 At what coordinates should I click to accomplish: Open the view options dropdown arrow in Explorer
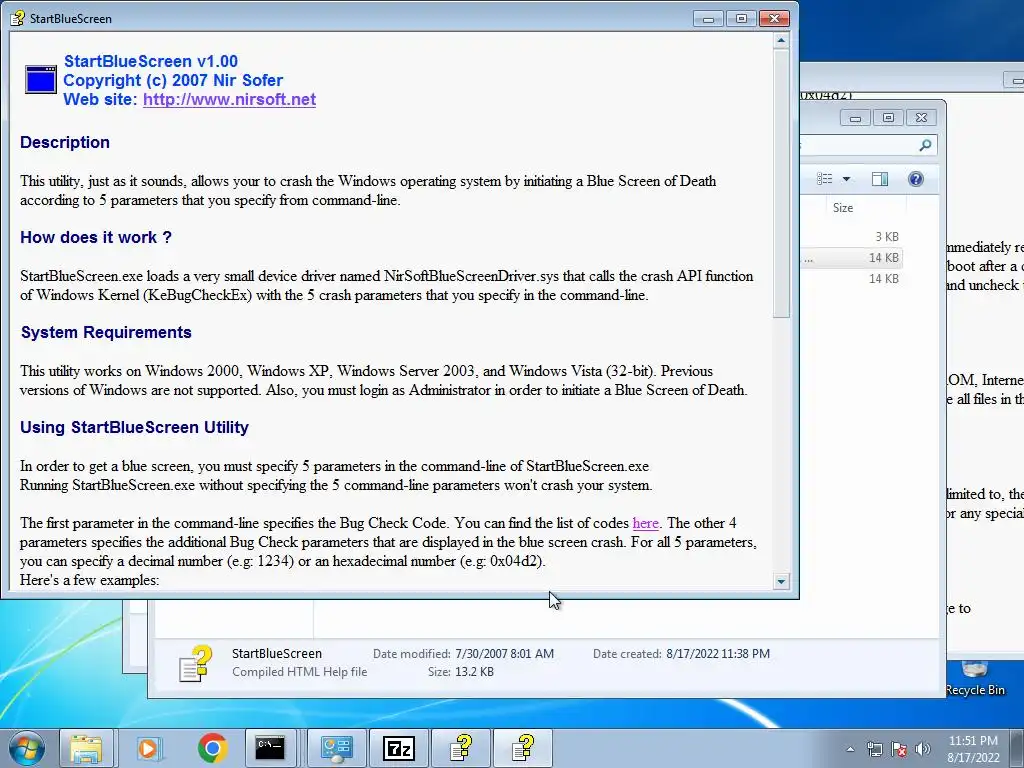coord(846,179)
